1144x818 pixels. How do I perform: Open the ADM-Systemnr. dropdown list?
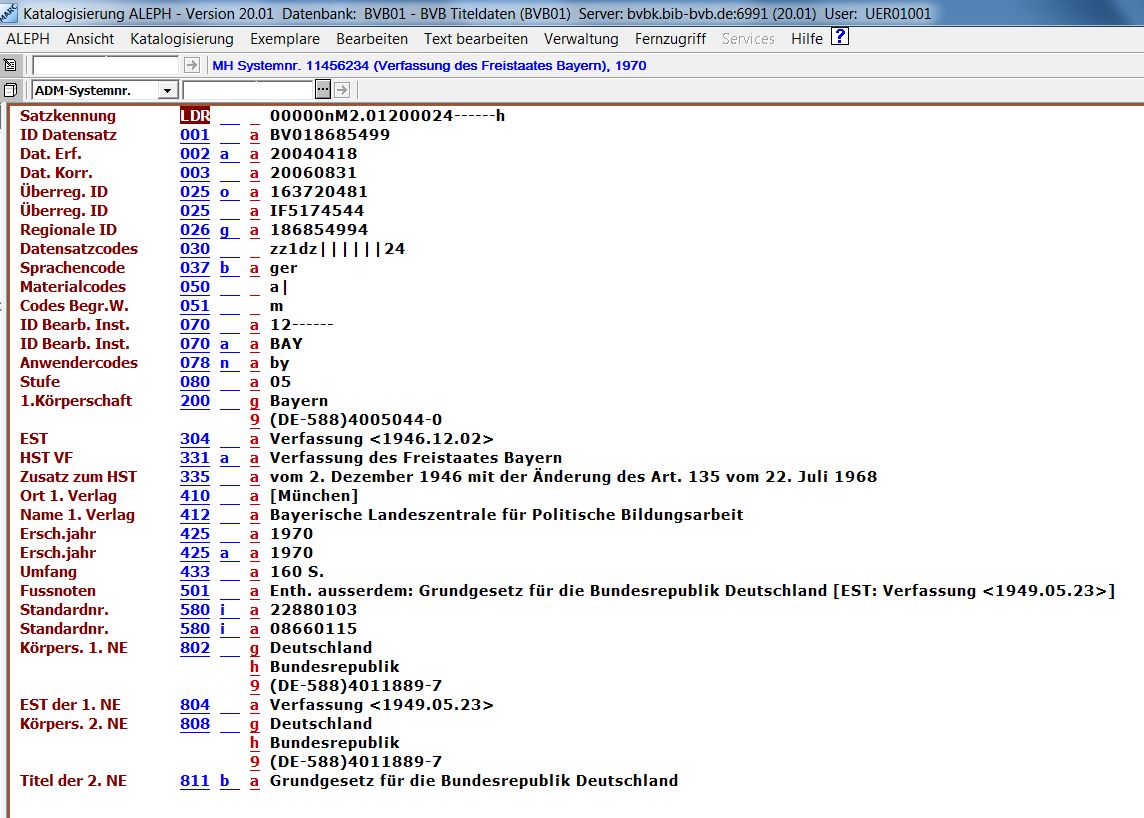click(167, 91)
